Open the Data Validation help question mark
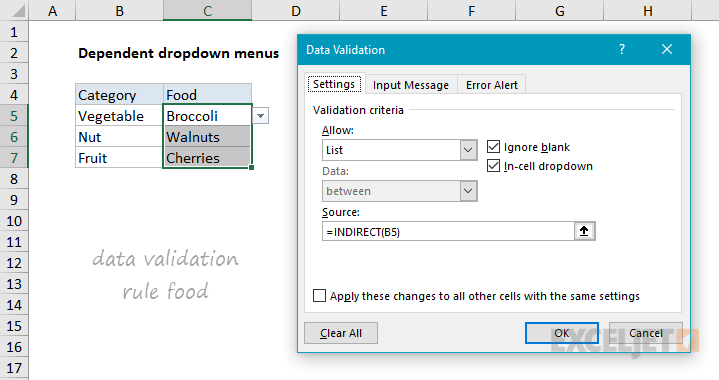 coord(622,50)
